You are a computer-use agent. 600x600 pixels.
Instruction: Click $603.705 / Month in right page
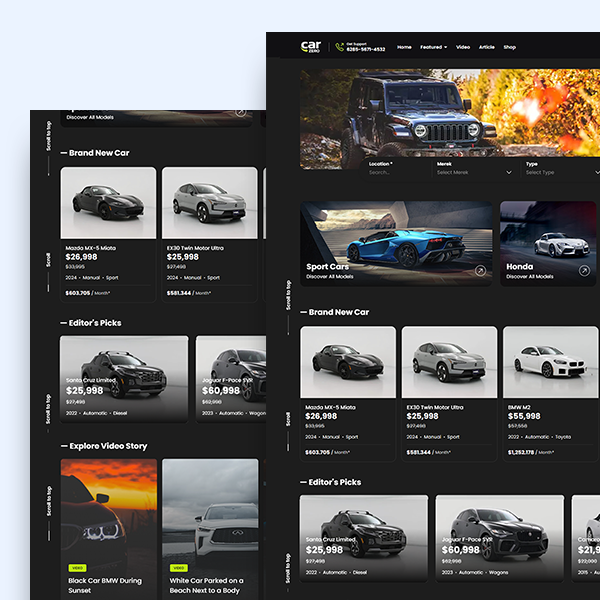327,452
